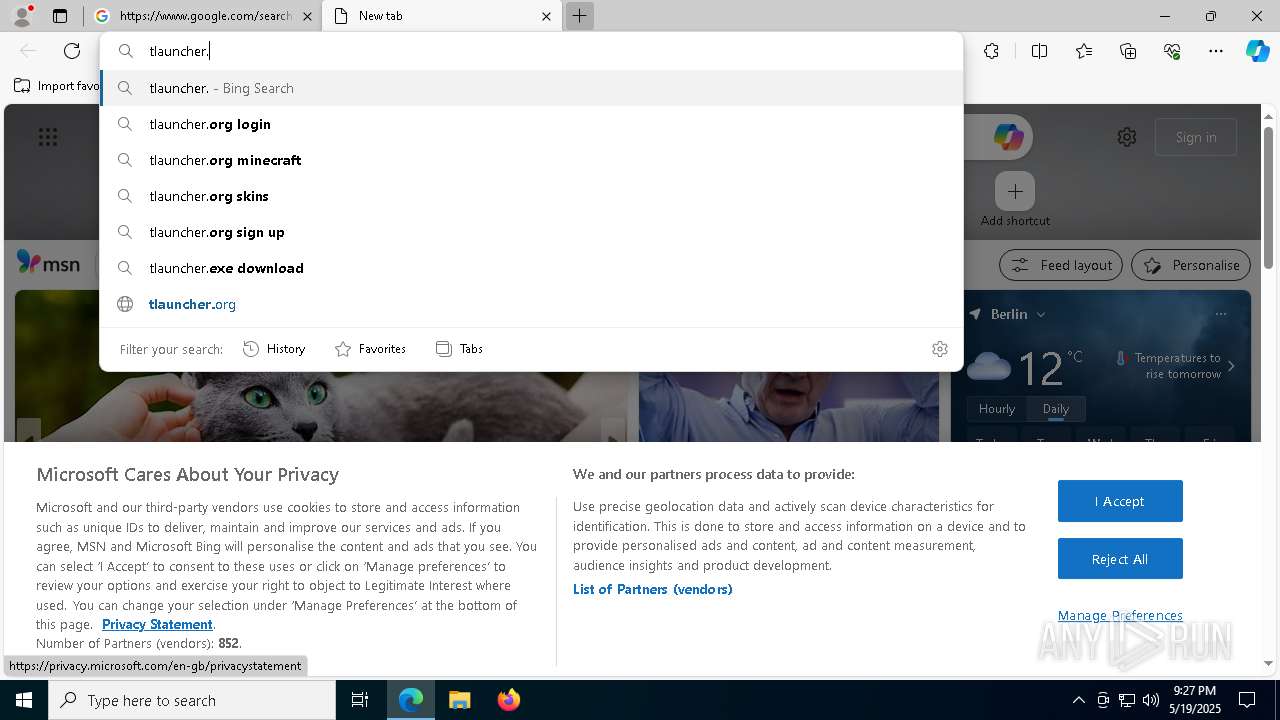Screen dimensions: 1280x720
Task: Open the Edge profile icon
Action: pos(21,16)
